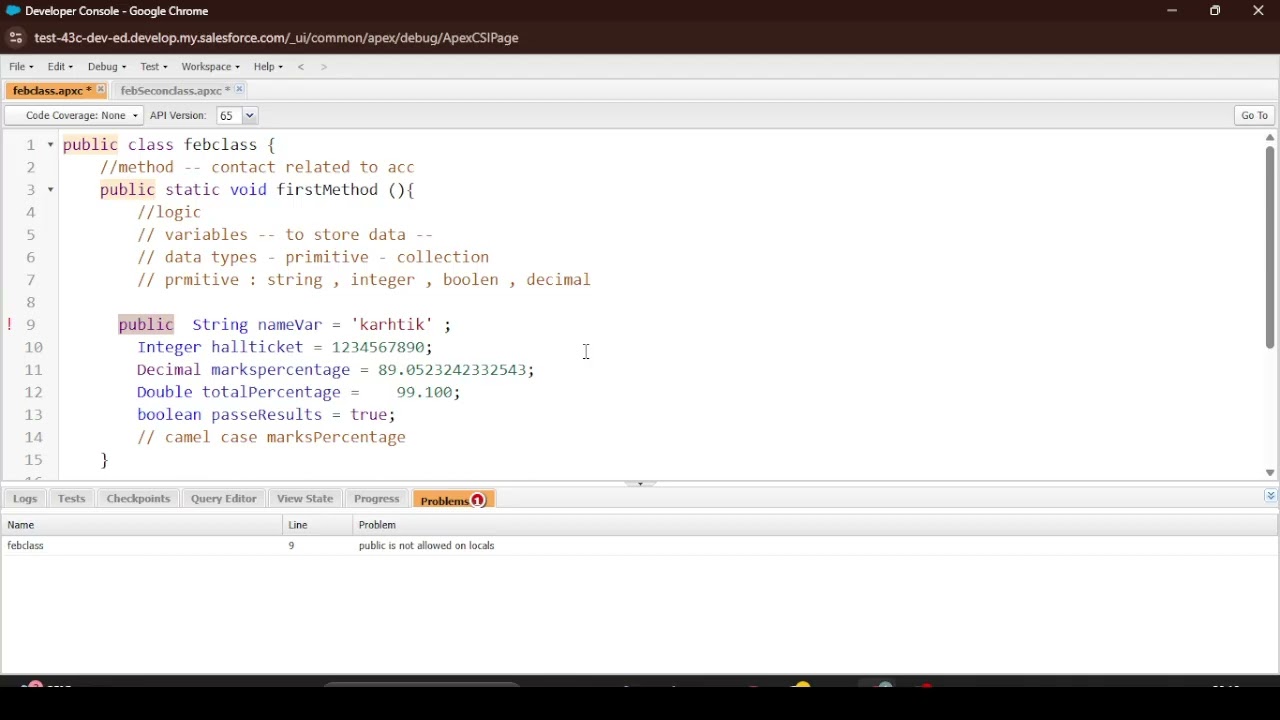Screen dimensions: 1280x720
Task: Switch to the febSeconclass.apxc tab
Action: click(x=174, y=90)
